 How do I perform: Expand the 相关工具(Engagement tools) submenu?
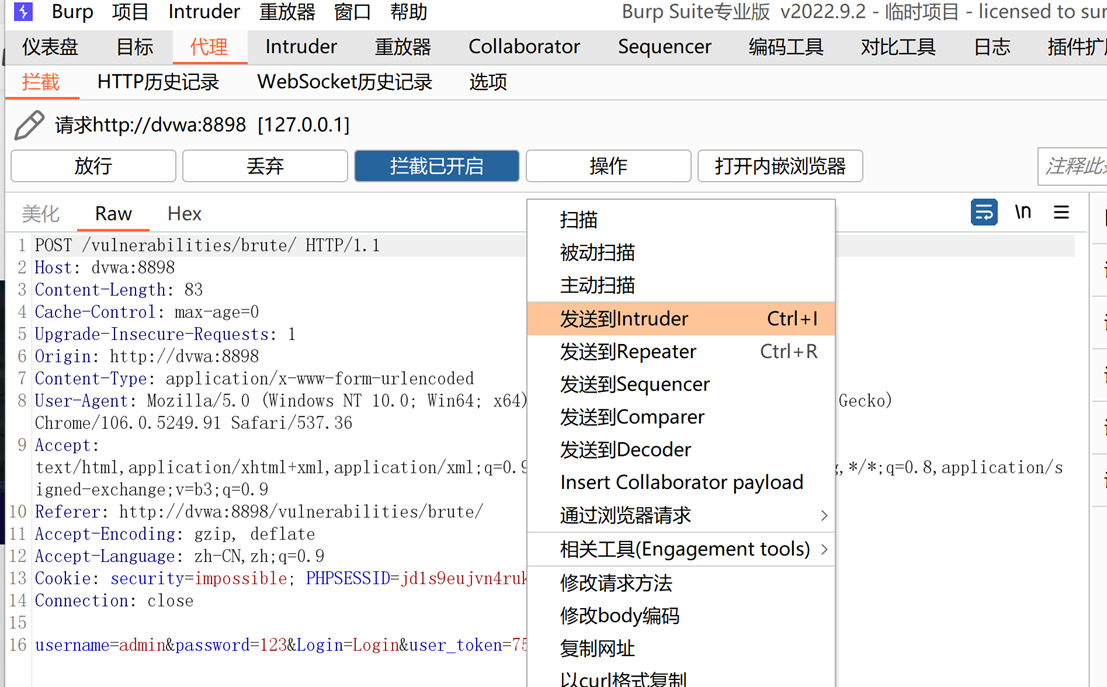point(681,549)
